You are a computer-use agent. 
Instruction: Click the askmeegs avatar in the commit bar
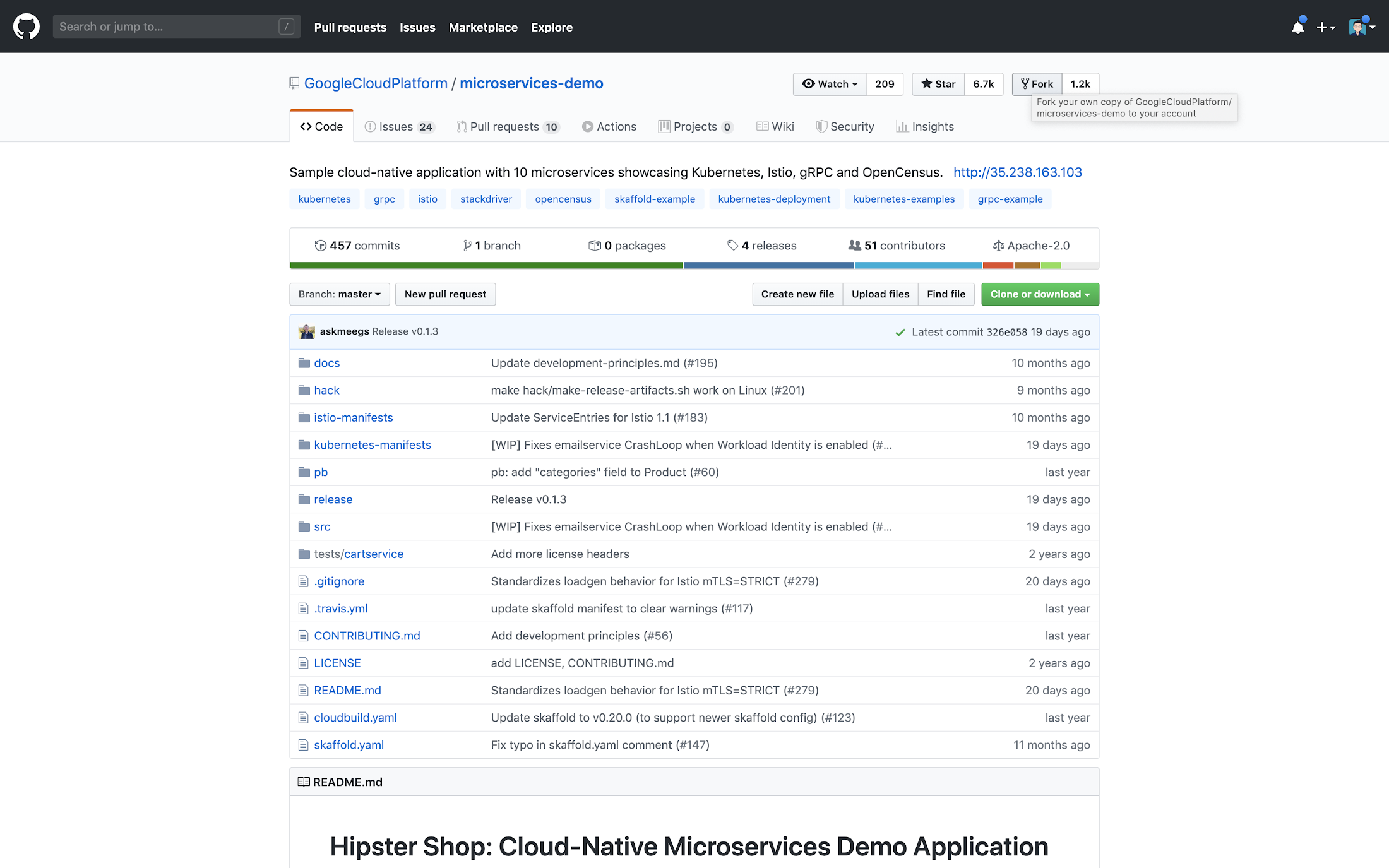coord(307,331)
